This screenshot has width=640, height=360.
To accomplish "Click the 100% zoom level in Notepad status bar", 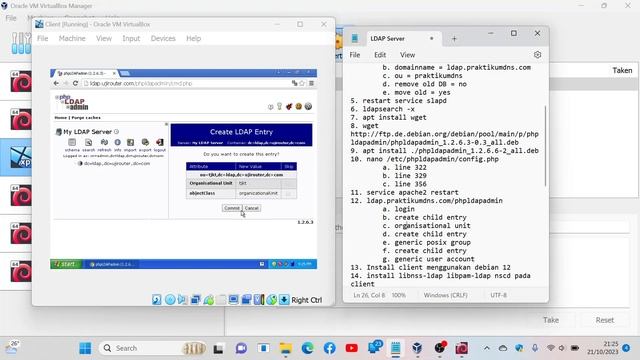I will coord(398,295).
